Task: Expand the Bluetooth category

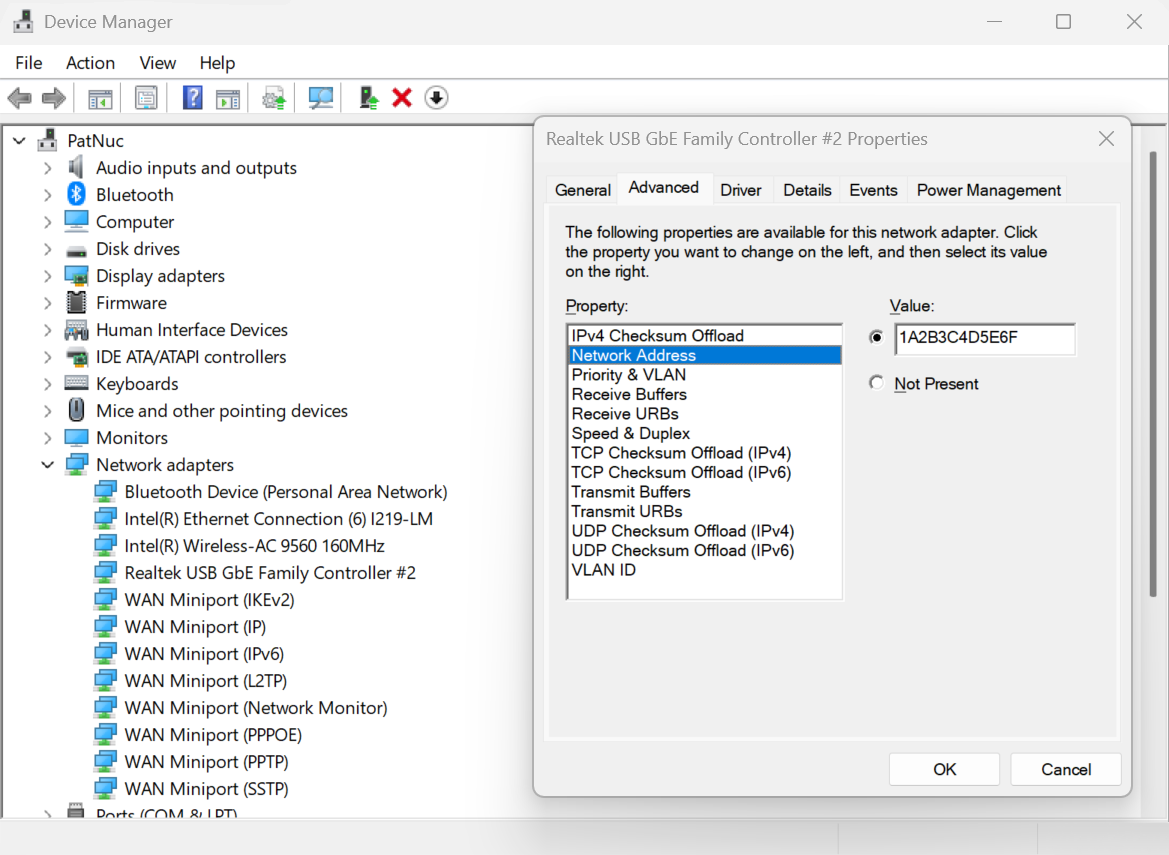Action: pyautogui.click(x=48, y=194)
